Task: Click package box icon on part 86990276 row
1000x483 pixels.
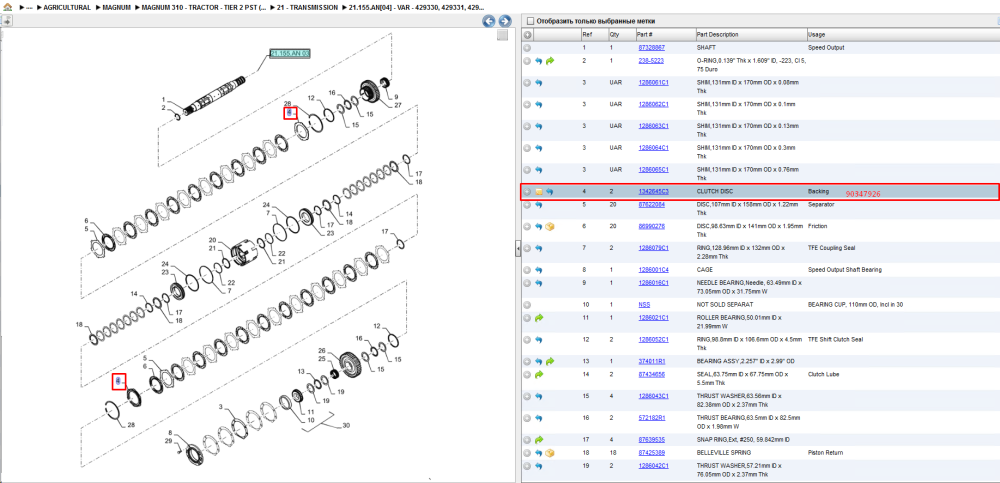Action: point(550,227)
